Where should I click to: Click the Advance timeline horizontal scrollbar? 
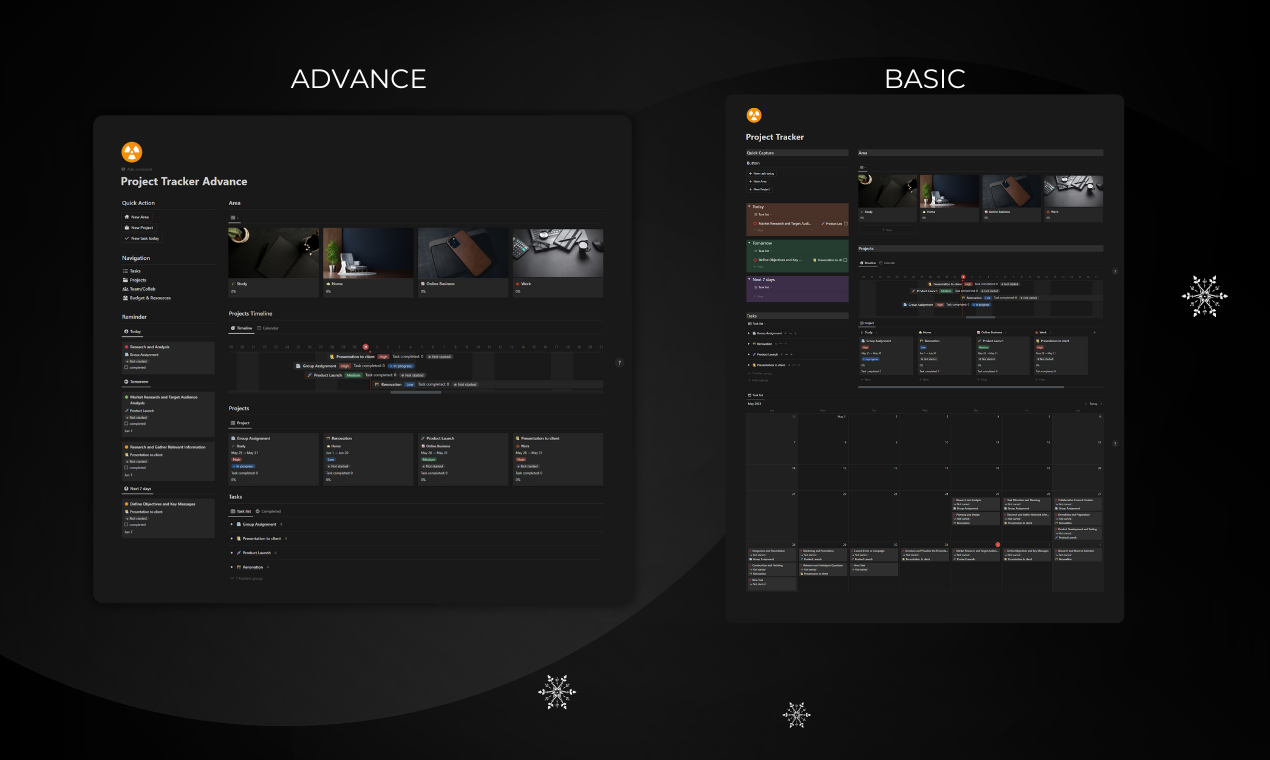(x=415, y=392)
